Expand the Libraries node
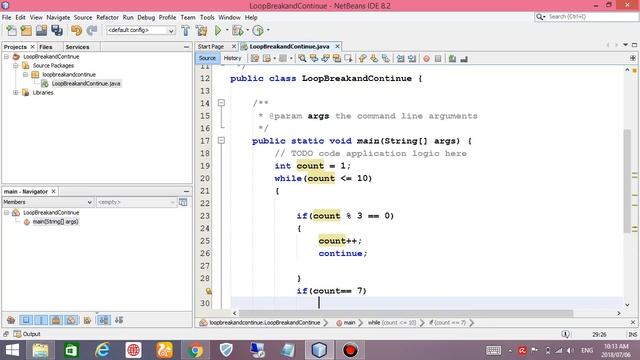Screen dimensions: 640x360 (16, 93)
